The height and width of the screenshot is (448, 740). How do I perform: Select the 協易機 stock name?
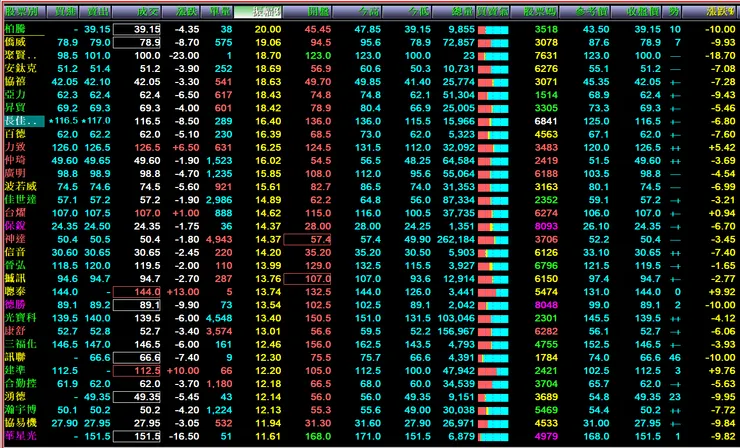click(x=20, y=423)
